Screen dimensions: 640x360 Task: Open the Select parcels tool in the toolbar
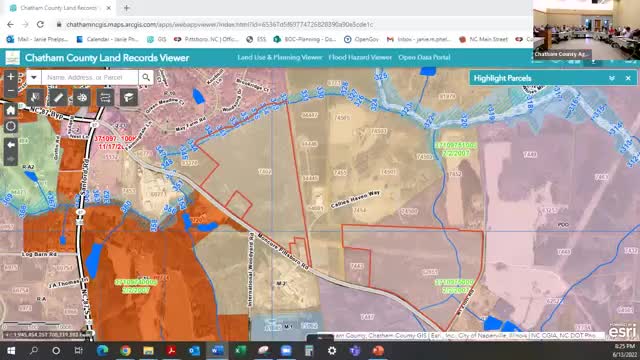(35, 98)
